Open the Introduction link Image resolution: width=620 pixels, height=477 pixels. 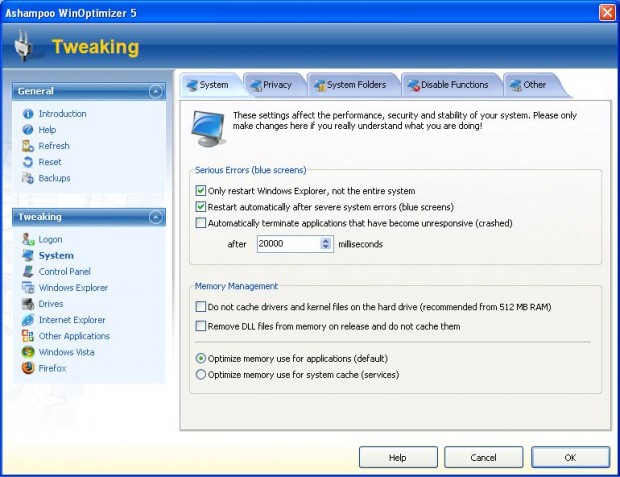62,114
